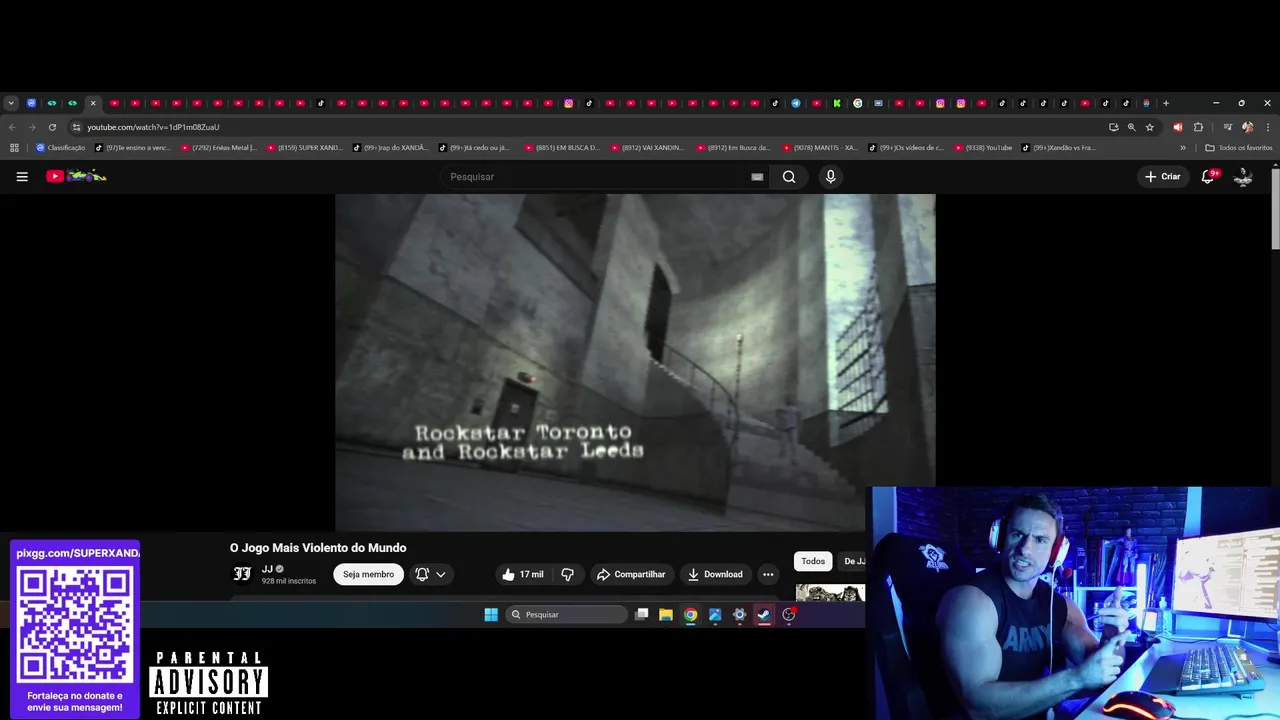Open the apps grid in bookmarks bar

(x=14, y=148)
